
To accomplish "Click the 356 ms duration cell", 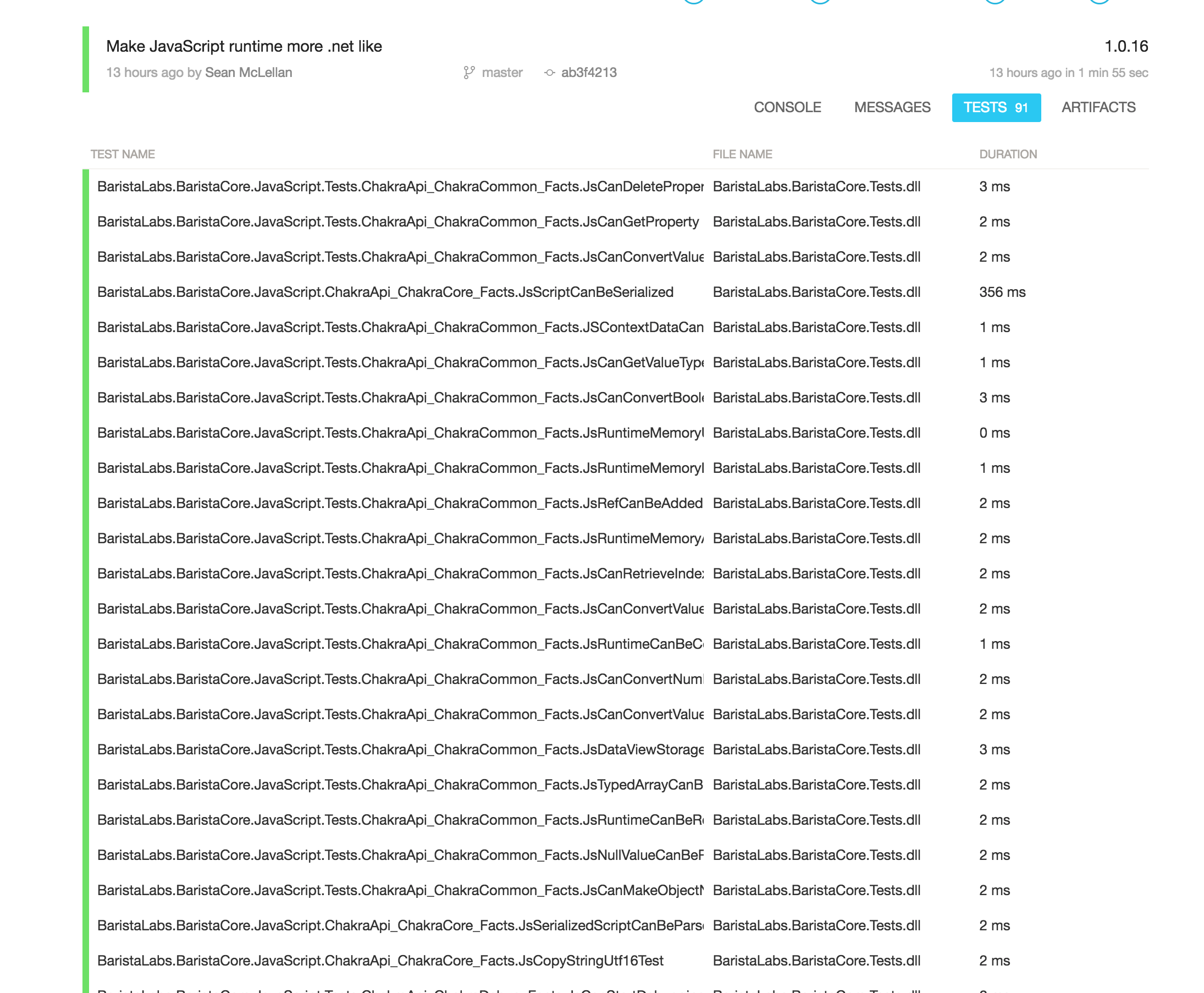I will (1002, 293).
